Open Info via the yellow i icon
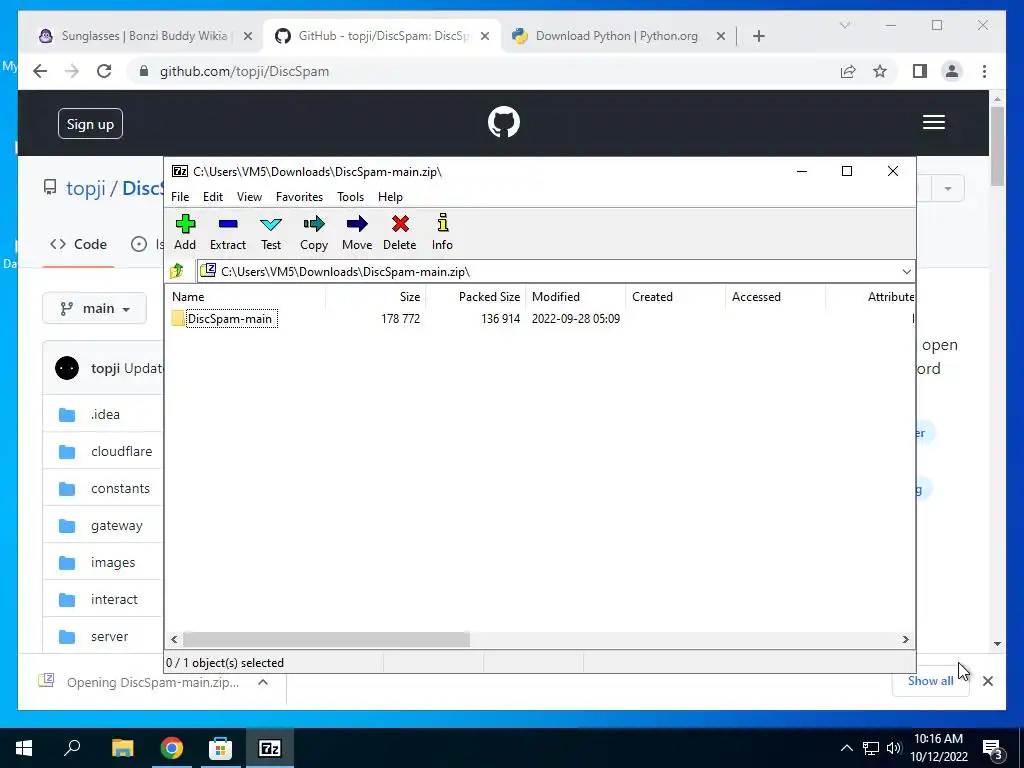The width and height of the screenshot is (1024, 768). [x=442, y=232]
